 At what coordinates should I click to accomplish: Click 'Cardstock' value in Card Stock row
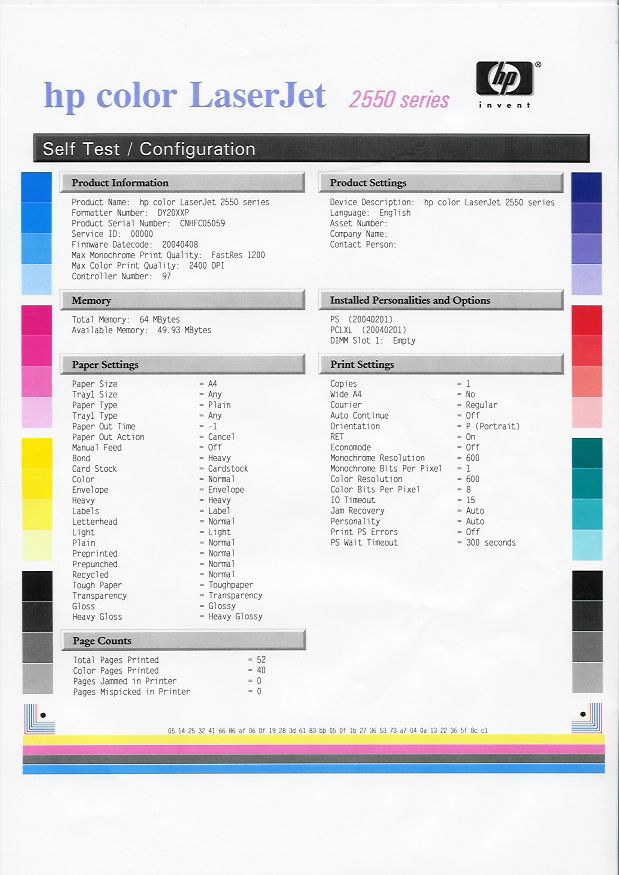[228, 469]
